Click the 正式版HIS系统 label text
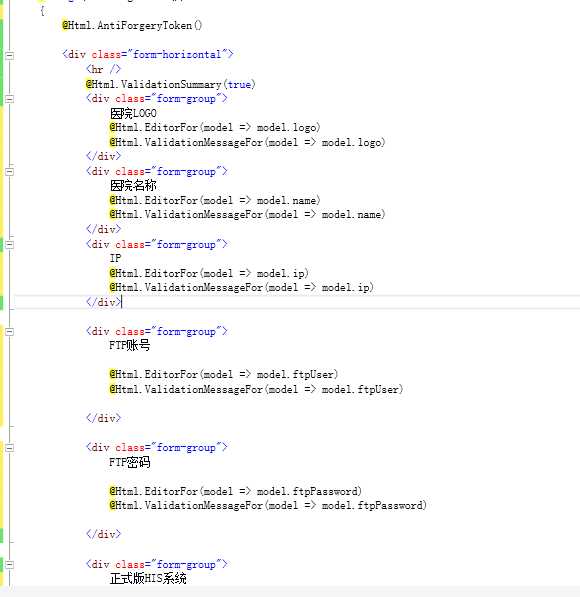Viewport: 580px width, 597px height. click(x=148, y=578)
